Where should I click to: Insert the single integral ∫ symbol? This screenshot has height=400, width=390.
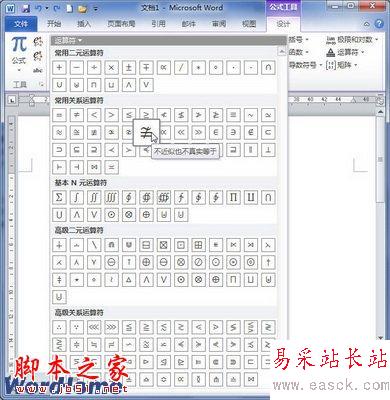click(77, 197)
